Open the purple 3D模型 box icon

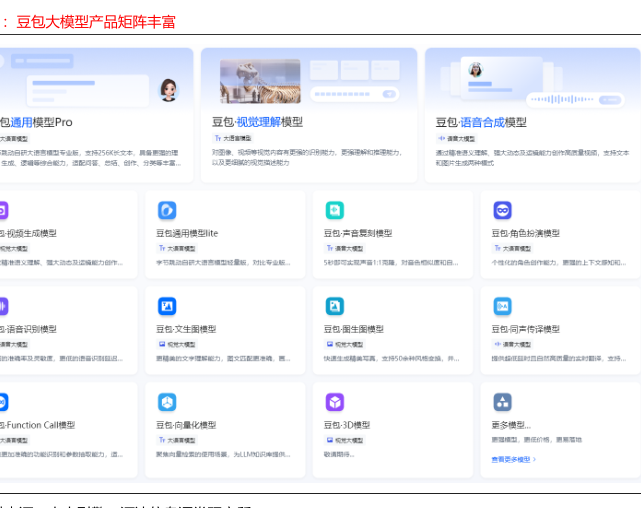tap(334, 402)
